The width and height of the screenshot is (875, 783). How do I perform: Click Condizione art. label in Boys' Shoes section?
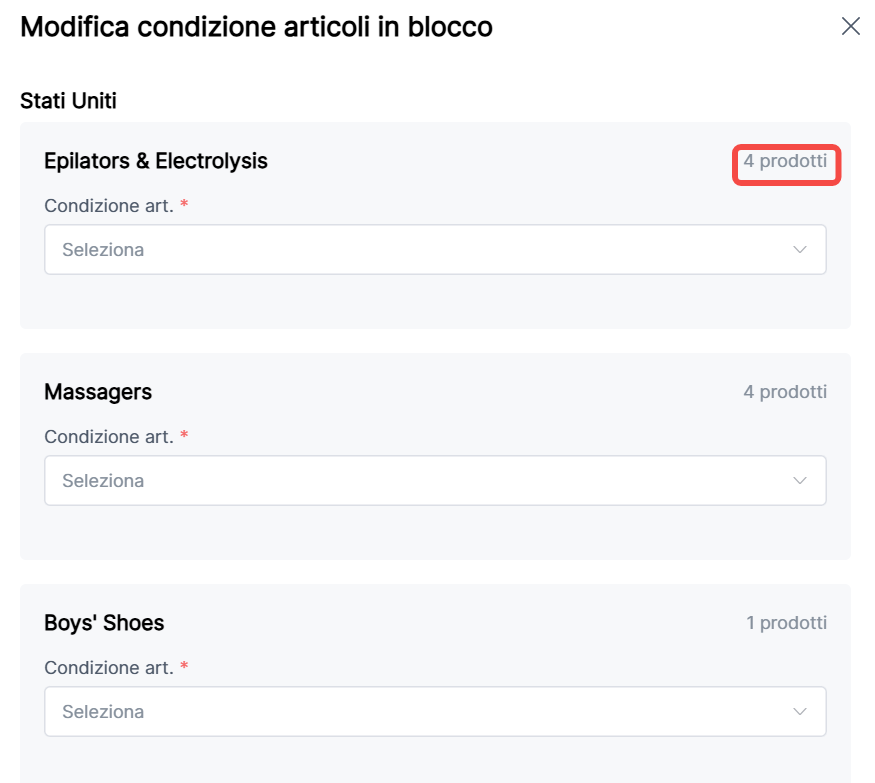[x=109, y=668]
